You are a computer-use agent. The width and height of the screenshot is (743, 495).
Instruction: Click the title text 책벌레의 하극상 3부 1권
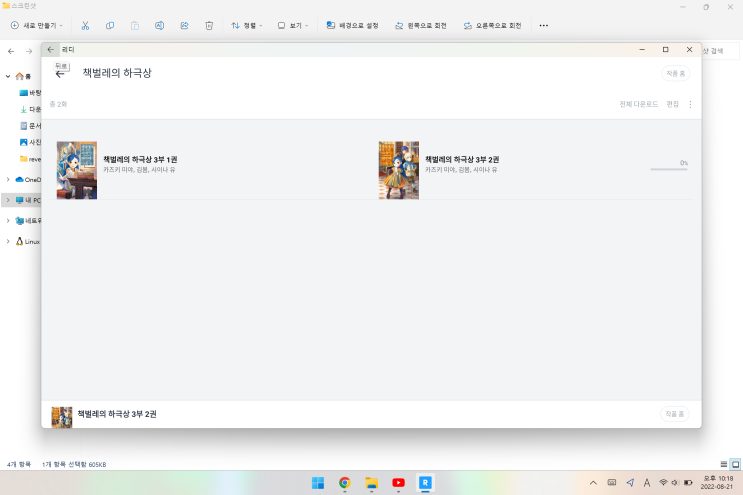click(x=140, y=160)
